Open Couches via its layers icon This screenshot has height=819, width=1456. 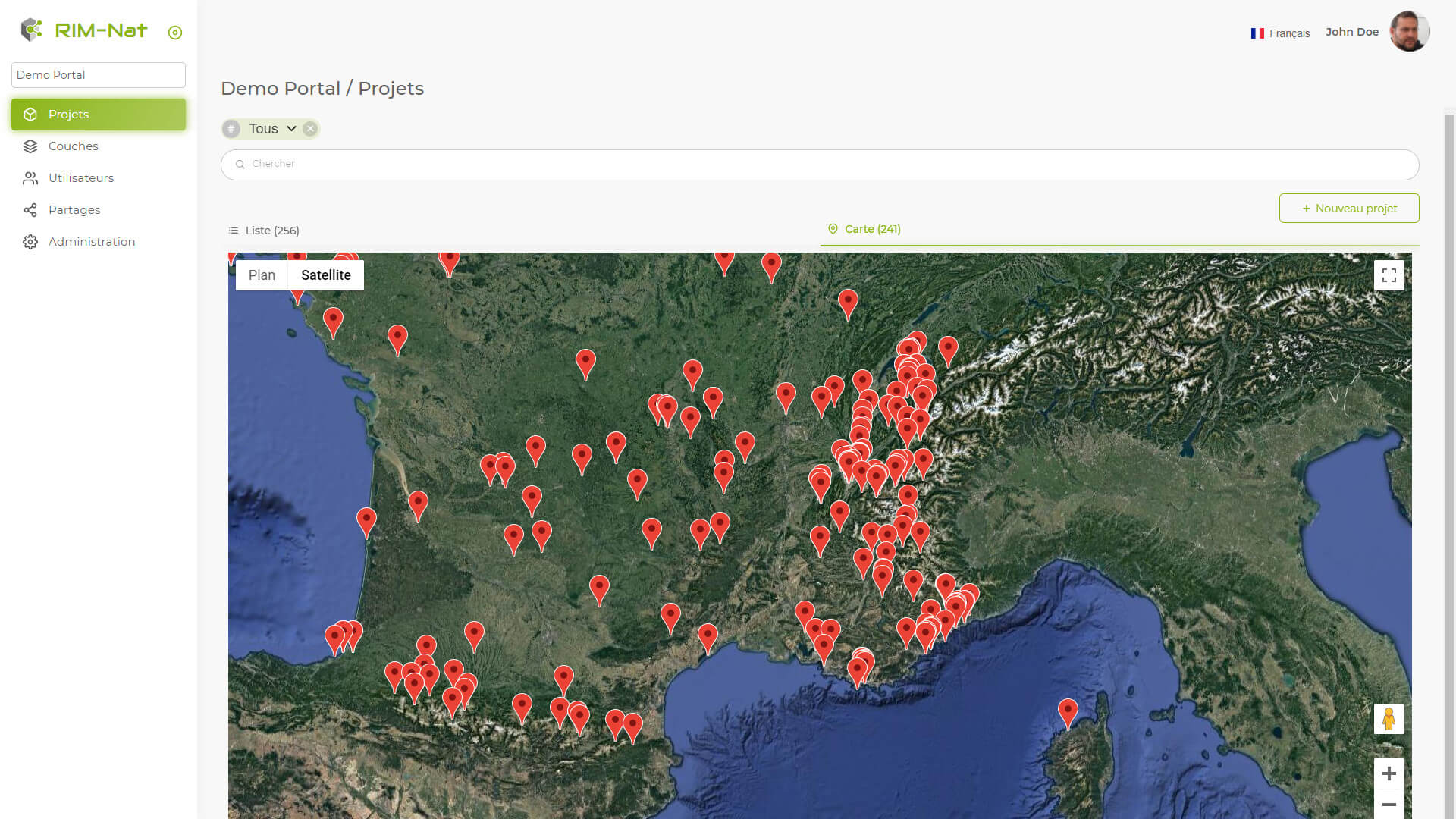tap(30, 146)
